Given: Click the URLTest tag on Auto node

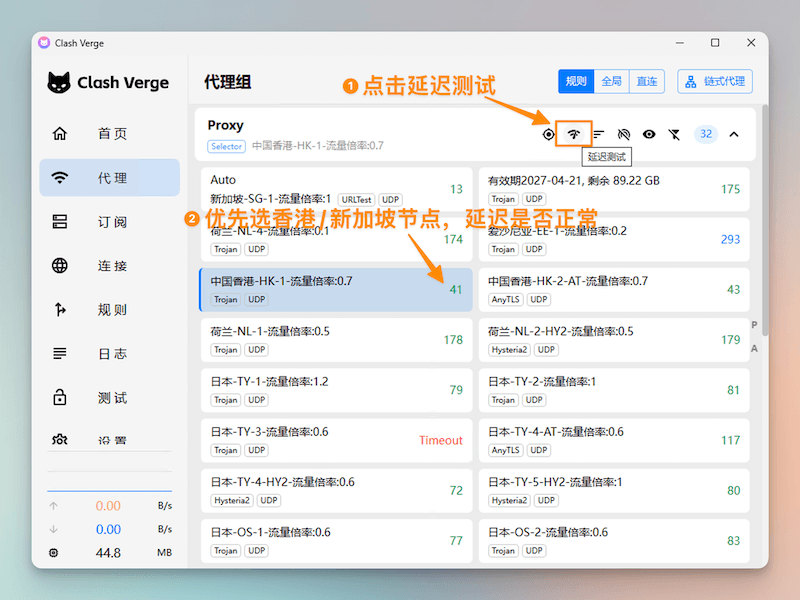Looking at the screenshot, I should [x=356, y=199].
